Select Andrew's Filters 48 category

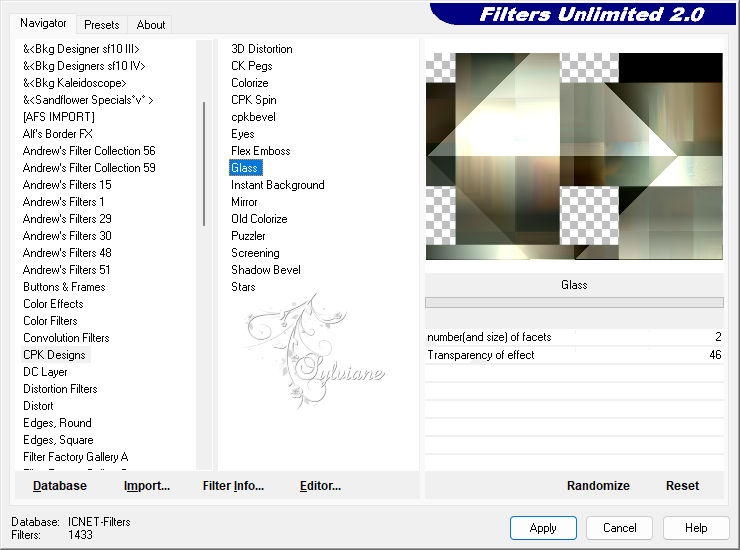coord(67,253)
